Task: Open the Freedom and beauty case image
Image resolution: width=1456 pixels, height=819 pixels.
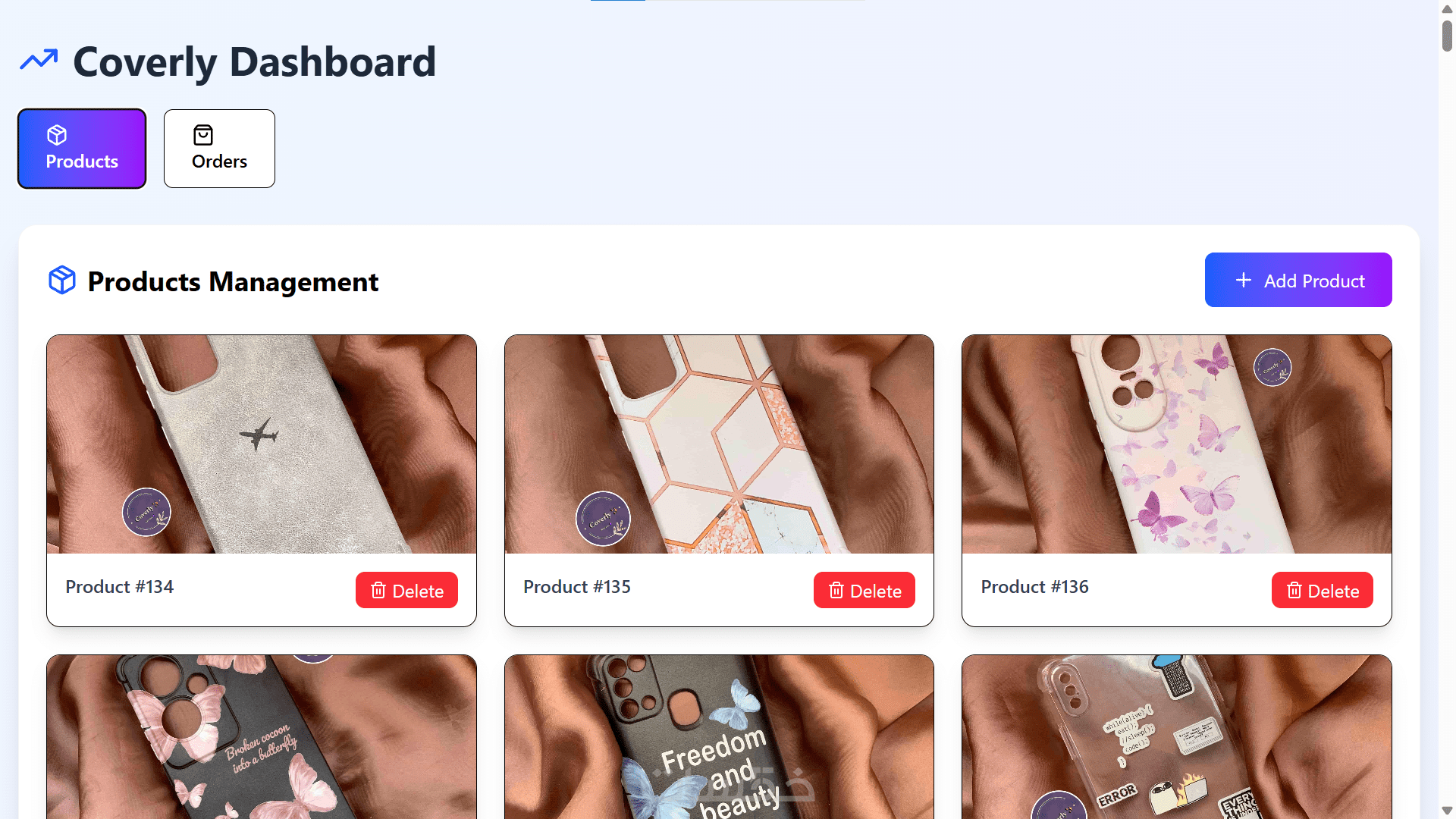Action: 719,737
